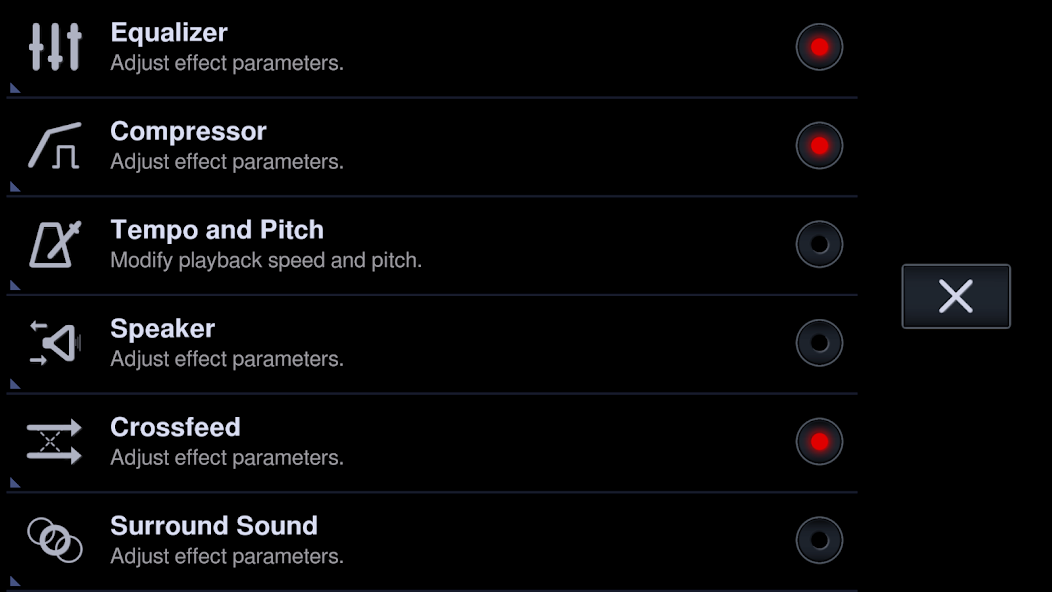Click the Tempo and Pitch metronome icon

(55, 244)
